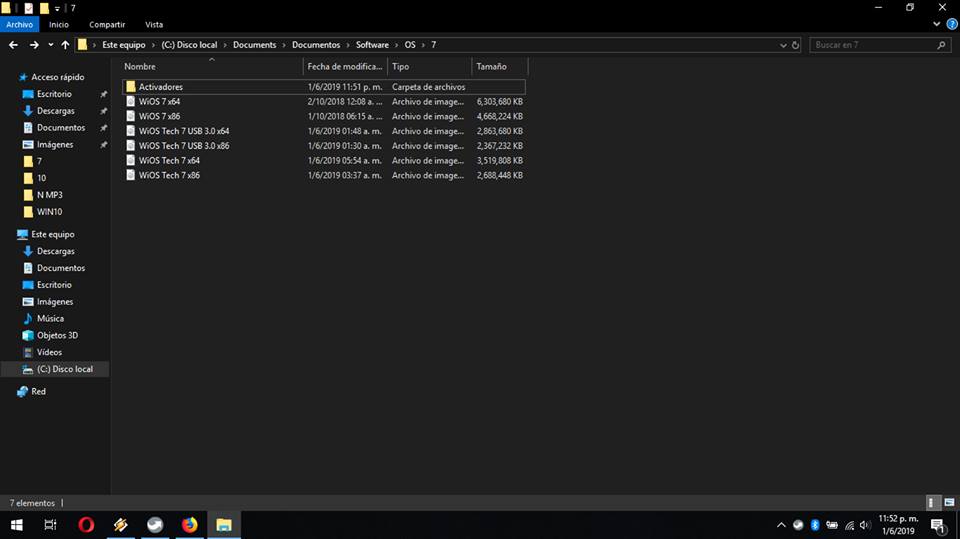Image resolution: width=960 pixels, height=539 pixels.
Task: Open Vídeos under Este equipo
Action: pyautogui.click(x=42, y=352)
